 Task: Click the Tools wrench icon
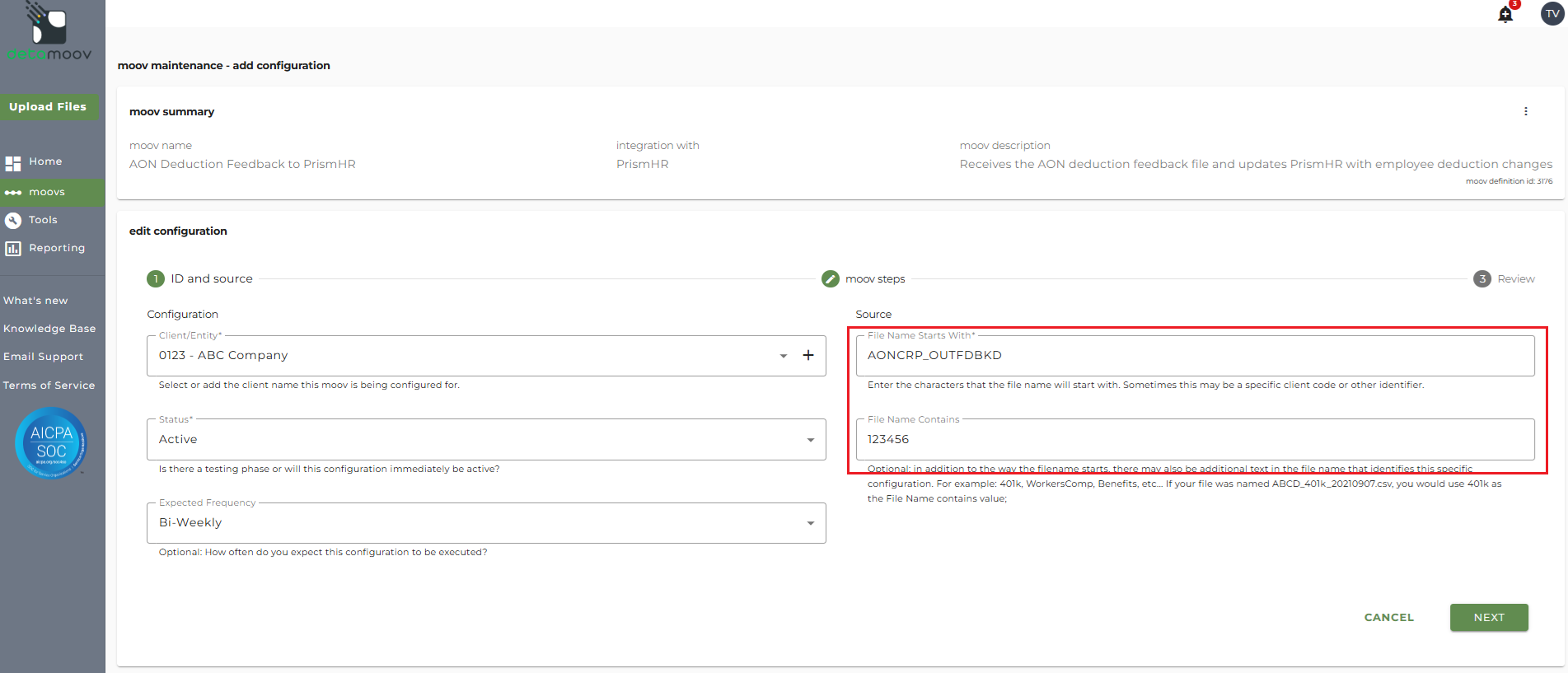coord(13,220)
